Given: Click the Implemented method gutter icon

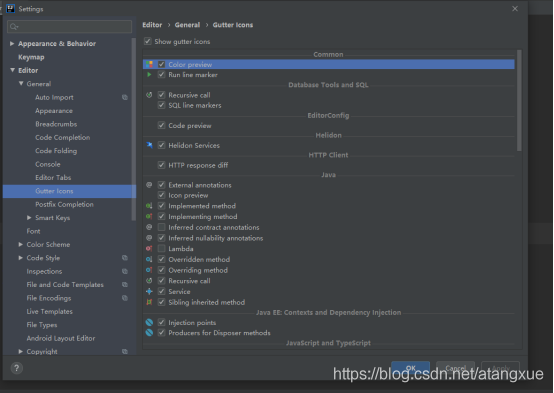Looking at the screenshot, I should 149,206.
